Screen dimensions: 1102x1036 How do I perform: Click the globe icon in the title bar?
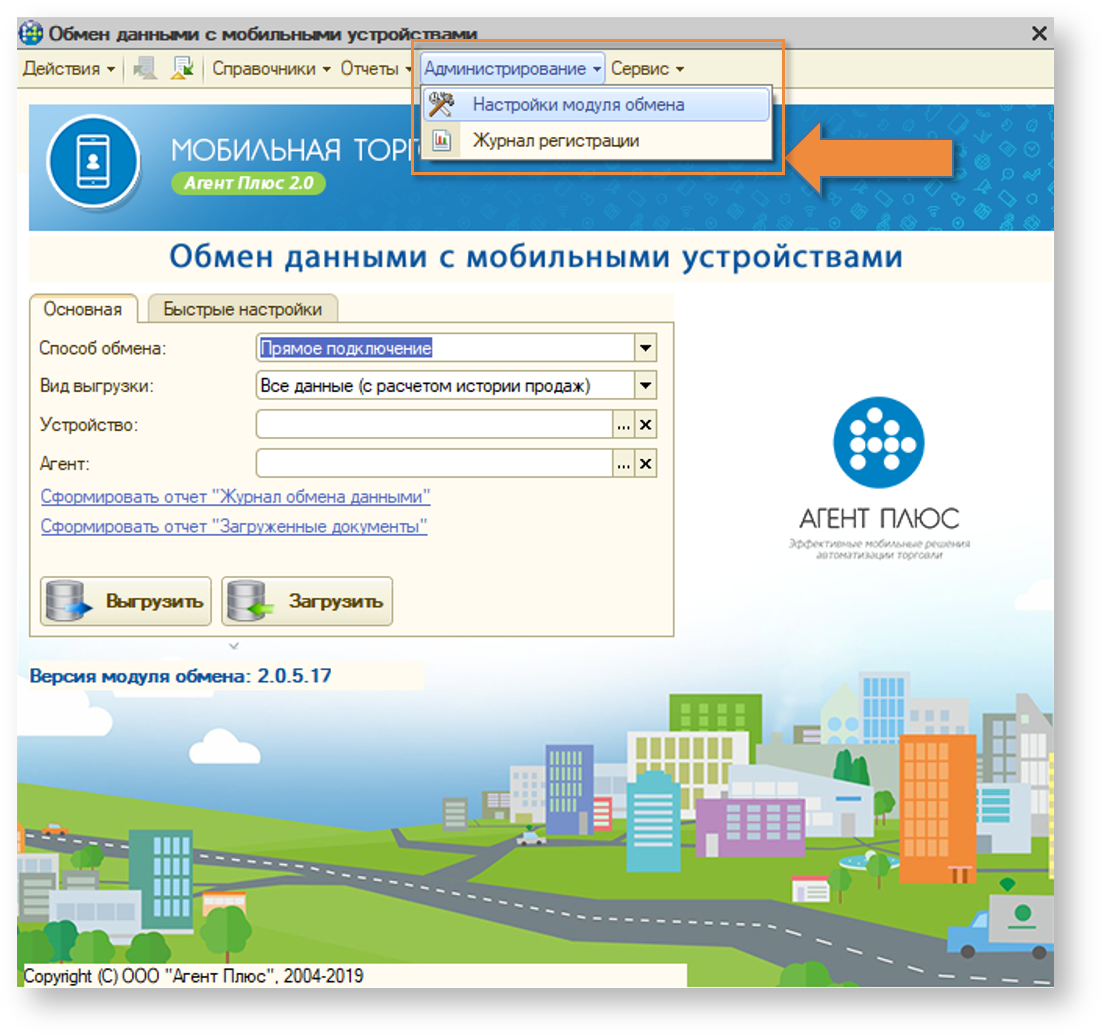tap(32, 33)
